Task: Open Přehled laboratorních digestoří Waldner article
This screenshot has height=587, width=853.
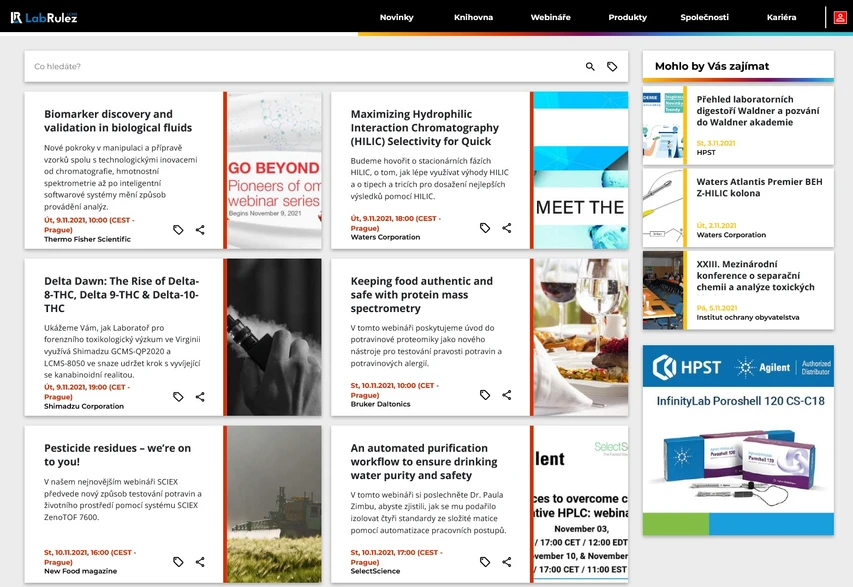Action: coord(758,111)
